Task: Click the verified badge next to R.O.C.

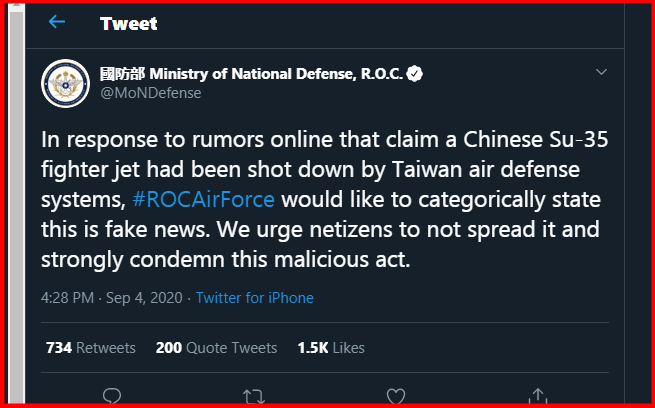Action: point(414,74)
